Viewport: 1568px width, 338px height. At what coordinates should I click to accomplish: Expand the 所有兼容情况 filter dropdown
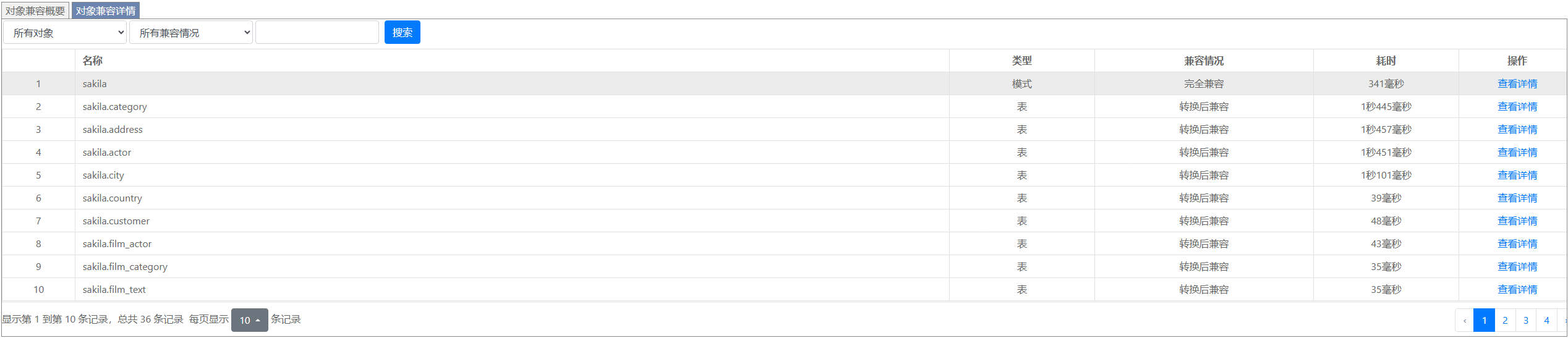click(191, 33)
